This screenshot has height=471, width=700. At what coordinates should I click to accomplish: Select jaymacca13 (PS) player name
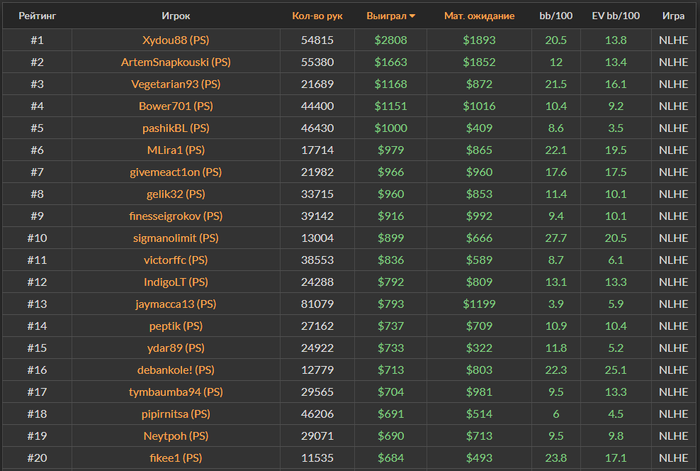click(176, 304)
